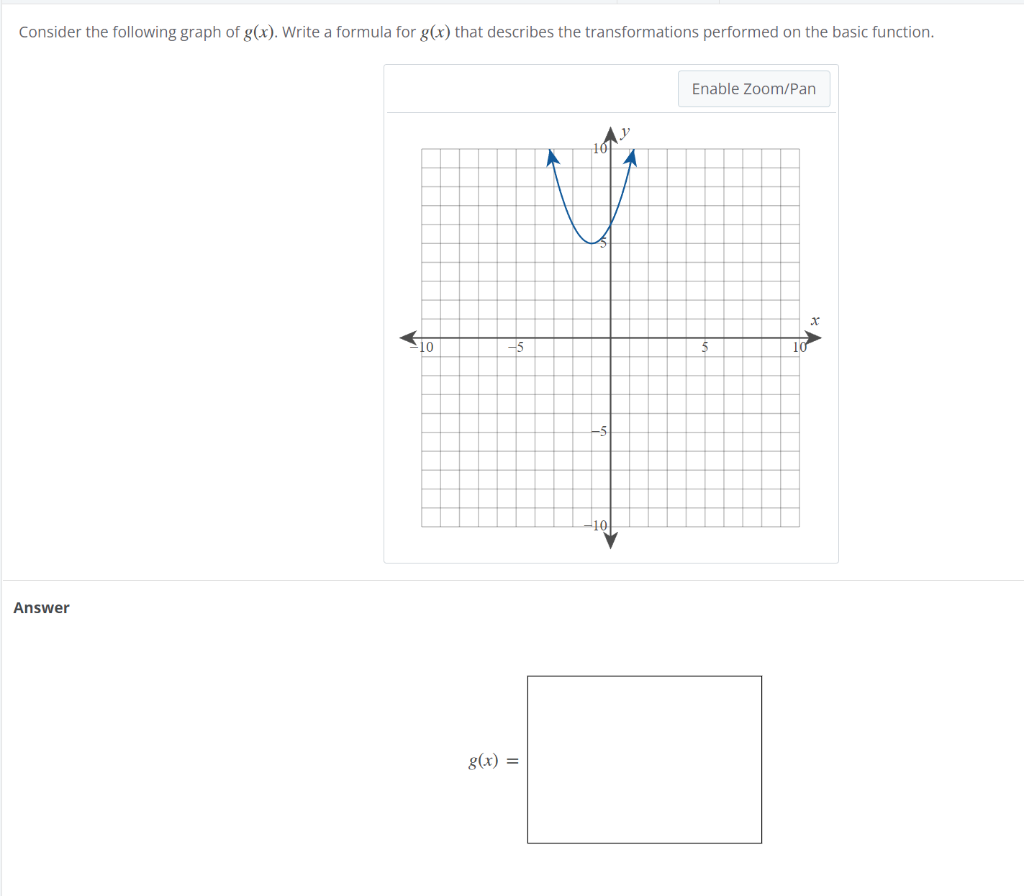Click inside the g(x) answer box
1024x896 pixels.
[x=644, y=758]
